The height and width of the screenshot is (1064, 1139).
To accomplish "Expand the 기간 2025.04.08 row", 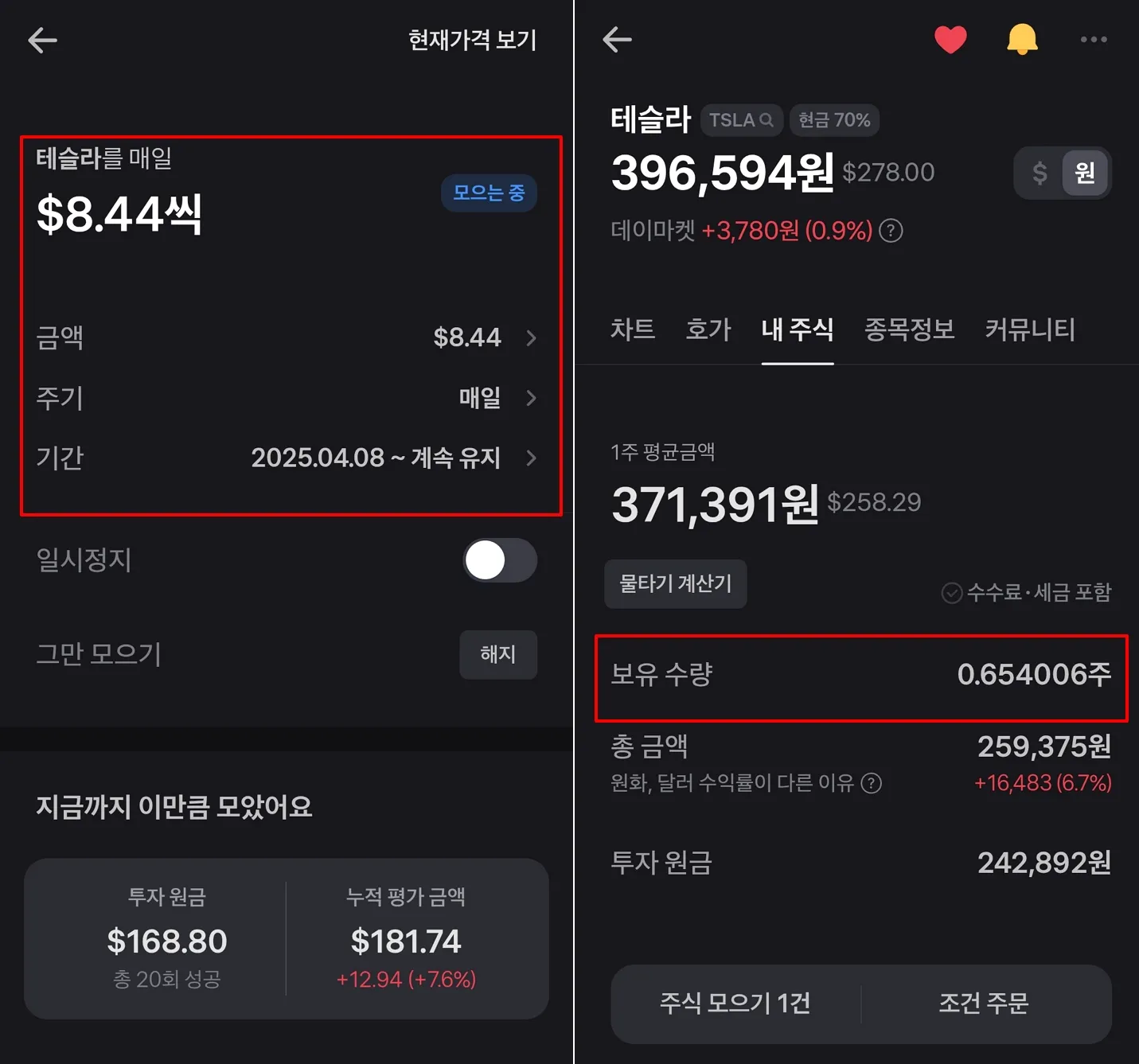I will point(287,458).
